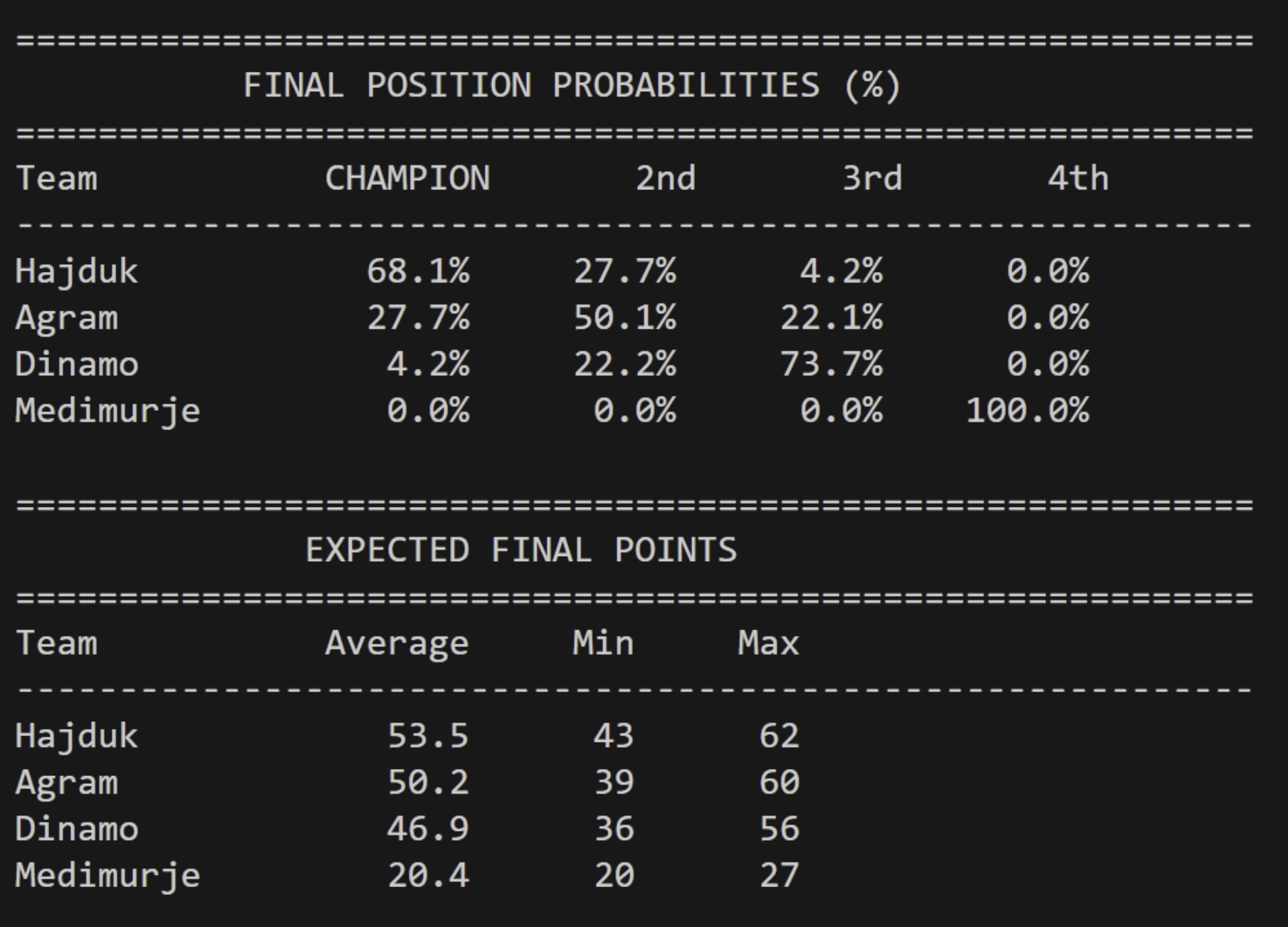
Task: Click Medimurje's average points value 20.4
Action: click(428, 875)
